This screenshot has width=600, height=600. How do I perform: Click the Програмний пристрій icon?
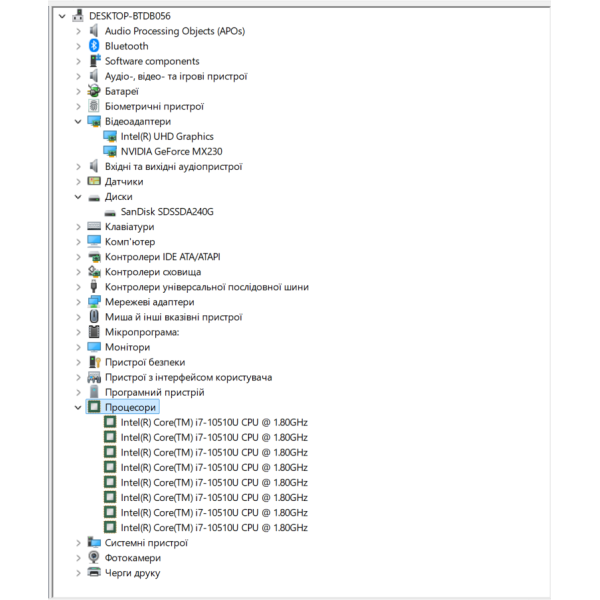[x=94, y=392]
